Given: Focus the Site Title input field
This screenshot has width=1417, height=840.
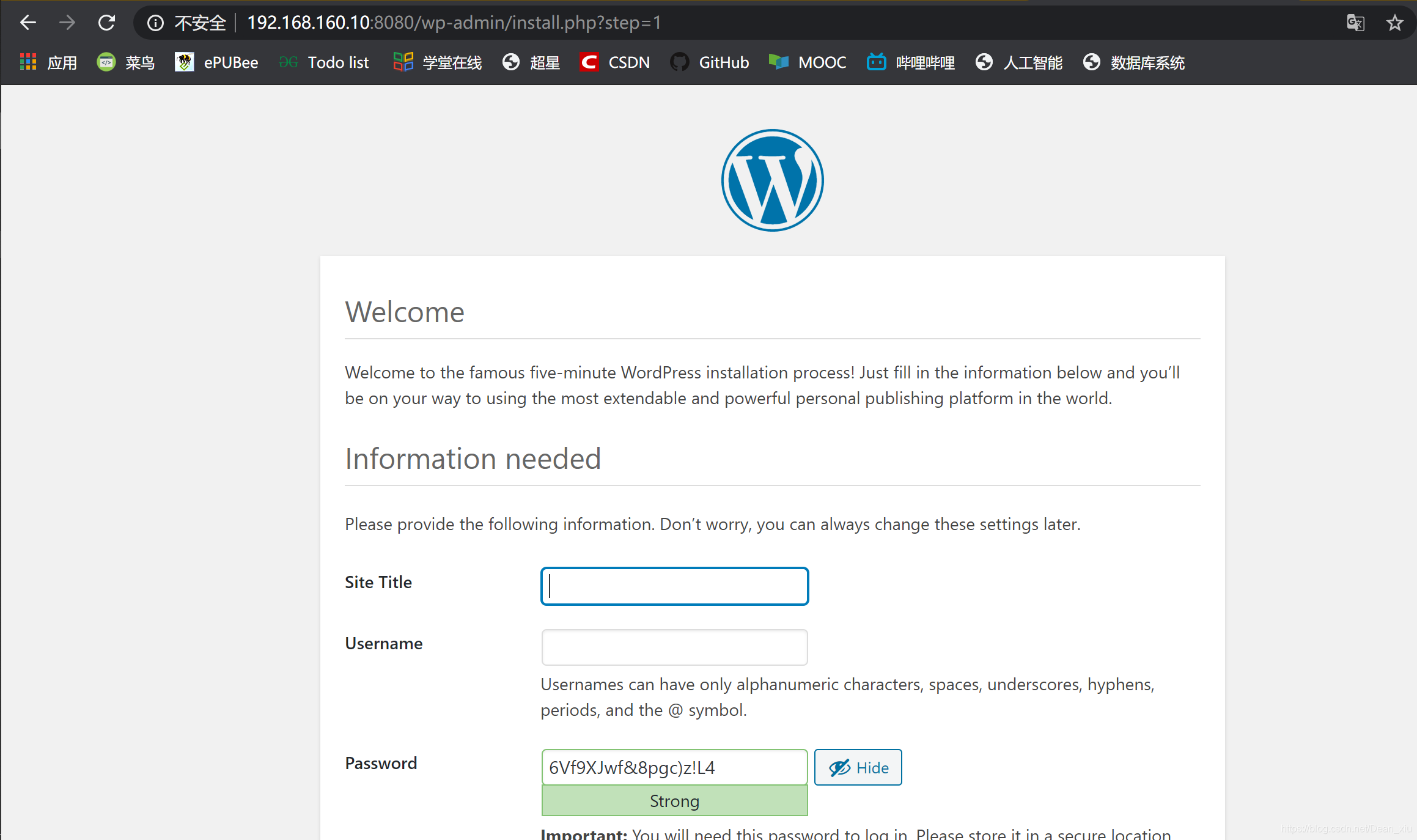Looking at the screenshot, I should coord(675,586).
